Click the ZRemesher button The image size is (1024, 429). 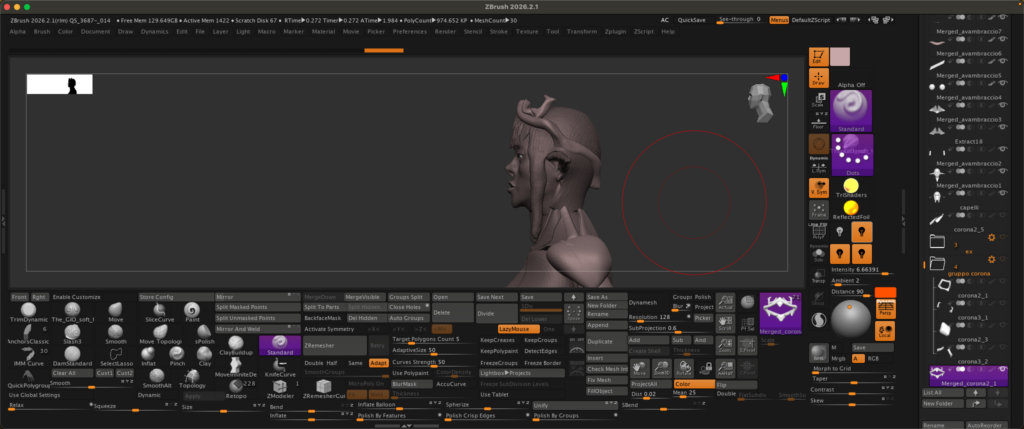tap(335, 345)
